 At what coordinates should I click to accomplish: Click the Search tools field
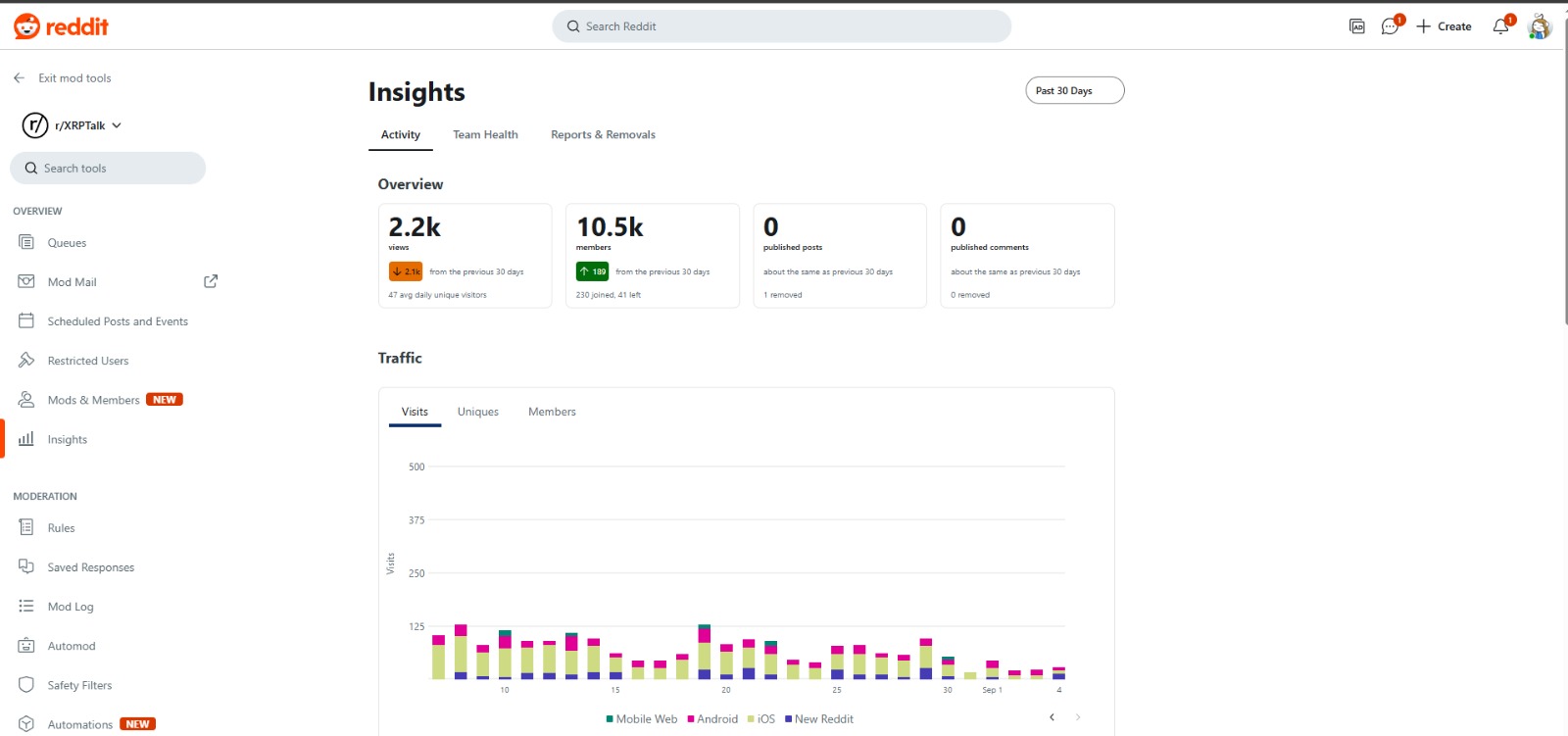point(108,168)
